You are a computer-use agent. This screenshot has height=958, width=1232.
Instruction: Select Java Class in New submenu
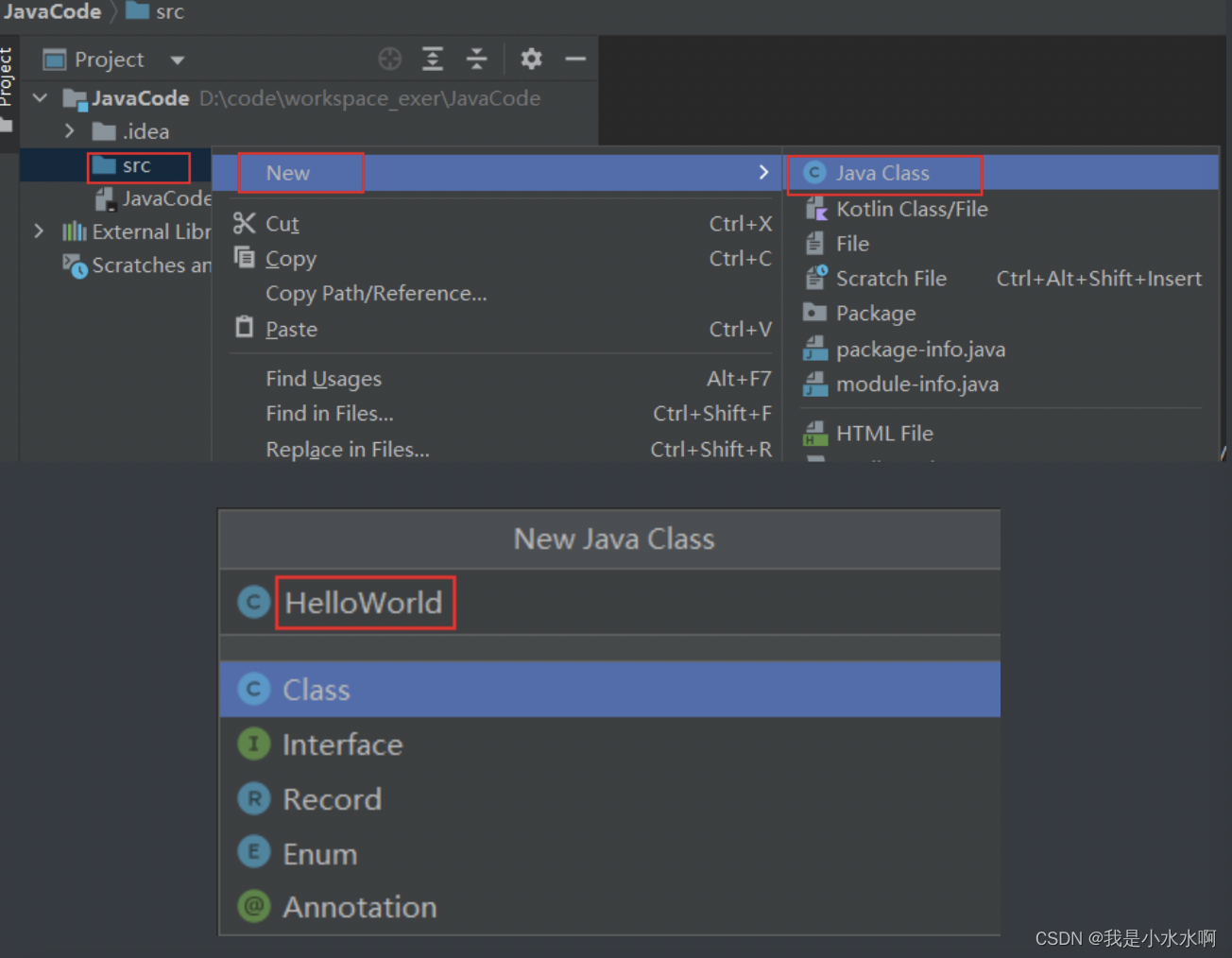click(1001, 173)
